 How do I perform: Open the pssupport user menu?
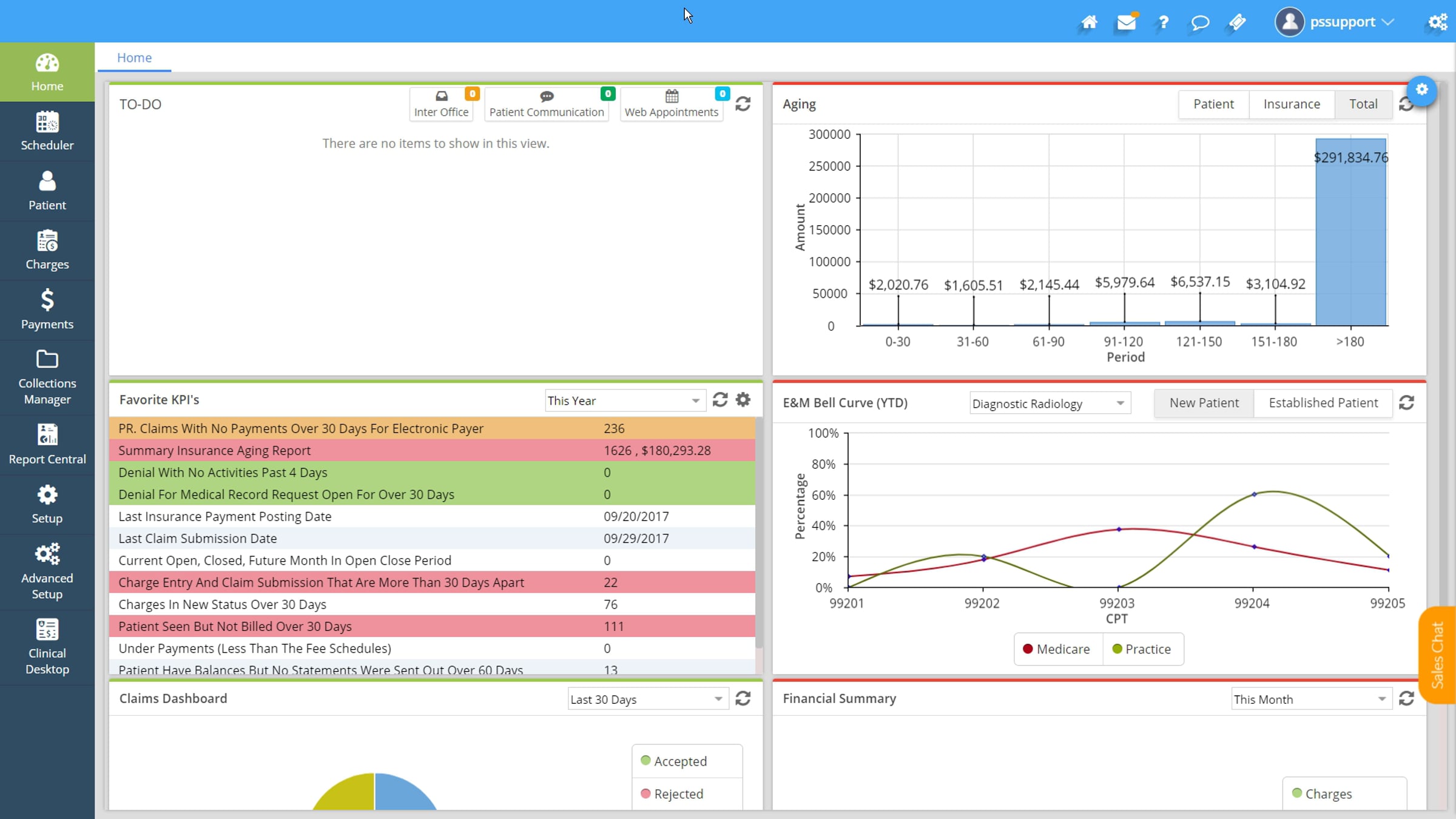[1335, 22]
